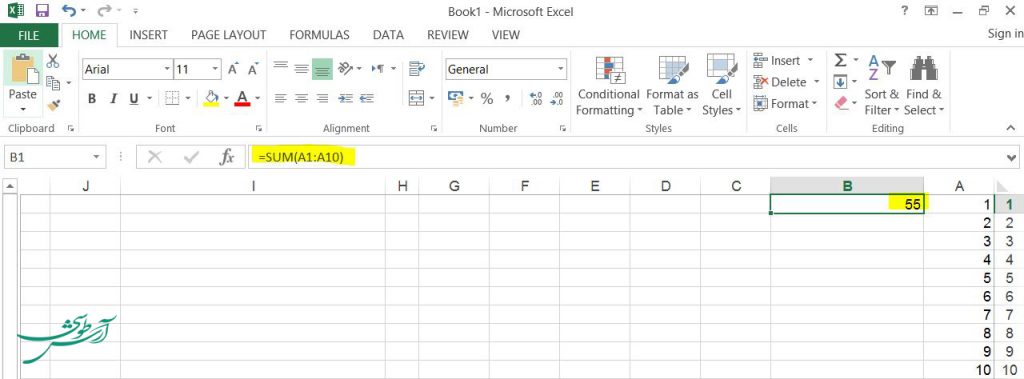Click the AutoSum sigma icon

point(840,61)
